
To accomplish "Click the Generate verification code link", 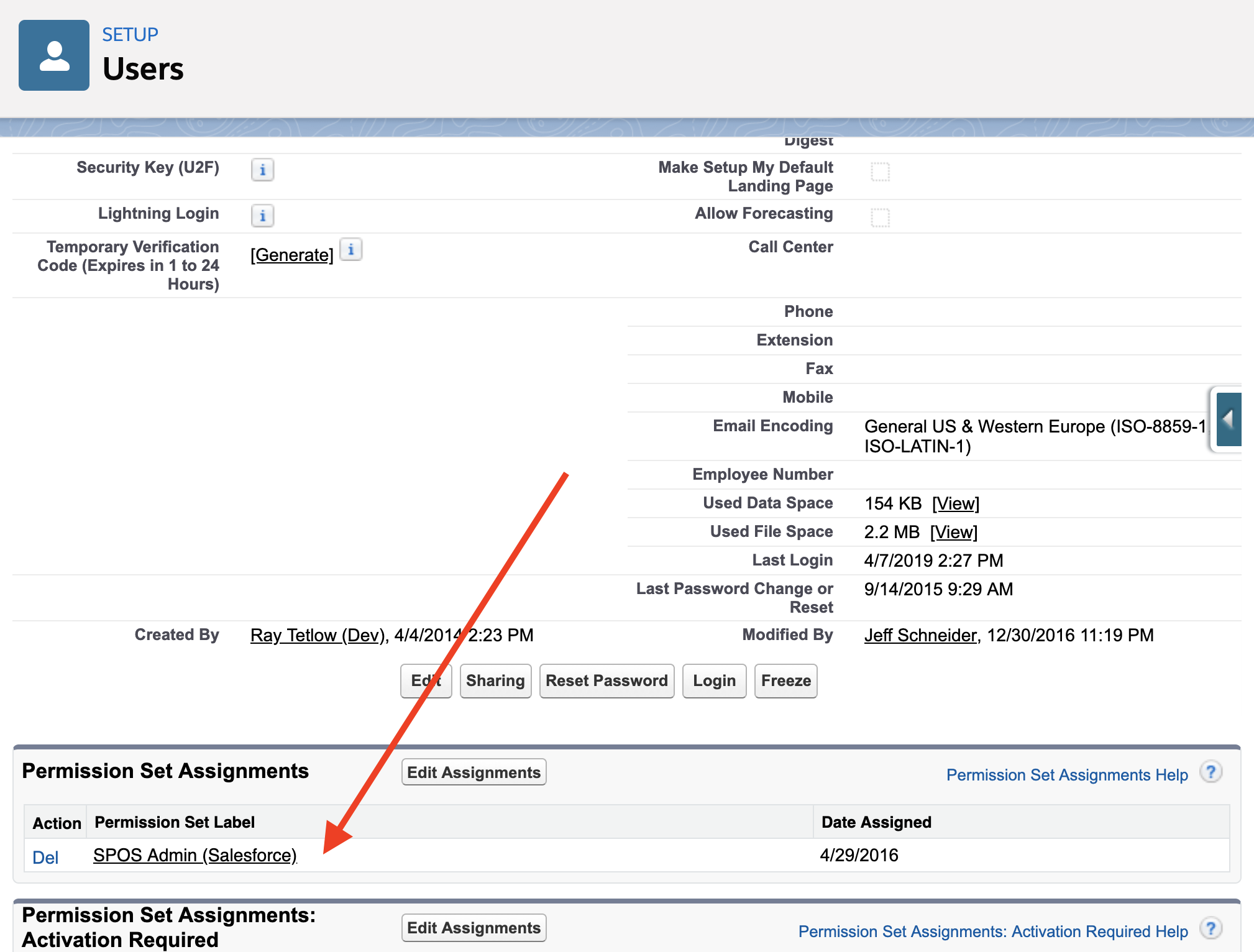I will click(x=292, y=255).
